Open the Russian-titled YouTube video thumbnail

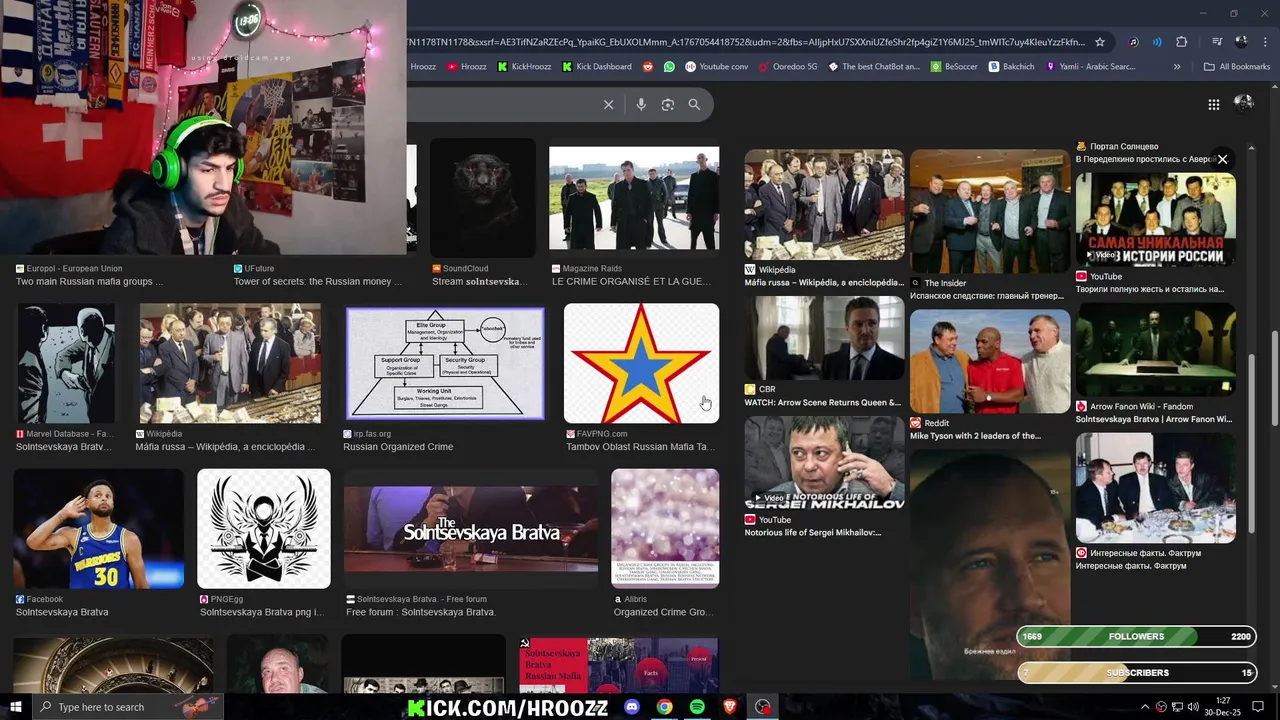tap(1156, 219)
